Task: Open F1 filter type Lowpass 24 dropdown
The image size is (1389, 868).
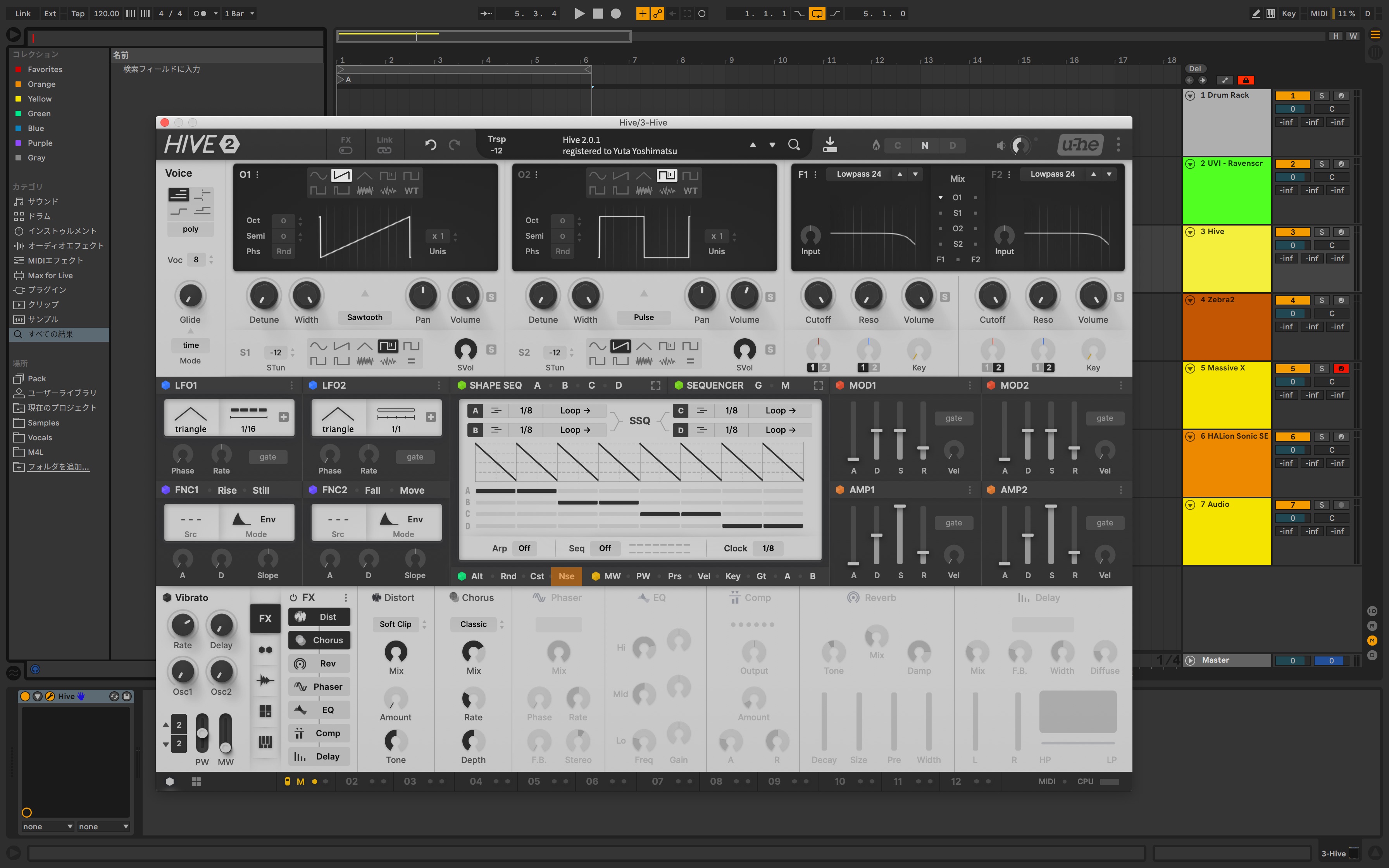Action: 859,174
